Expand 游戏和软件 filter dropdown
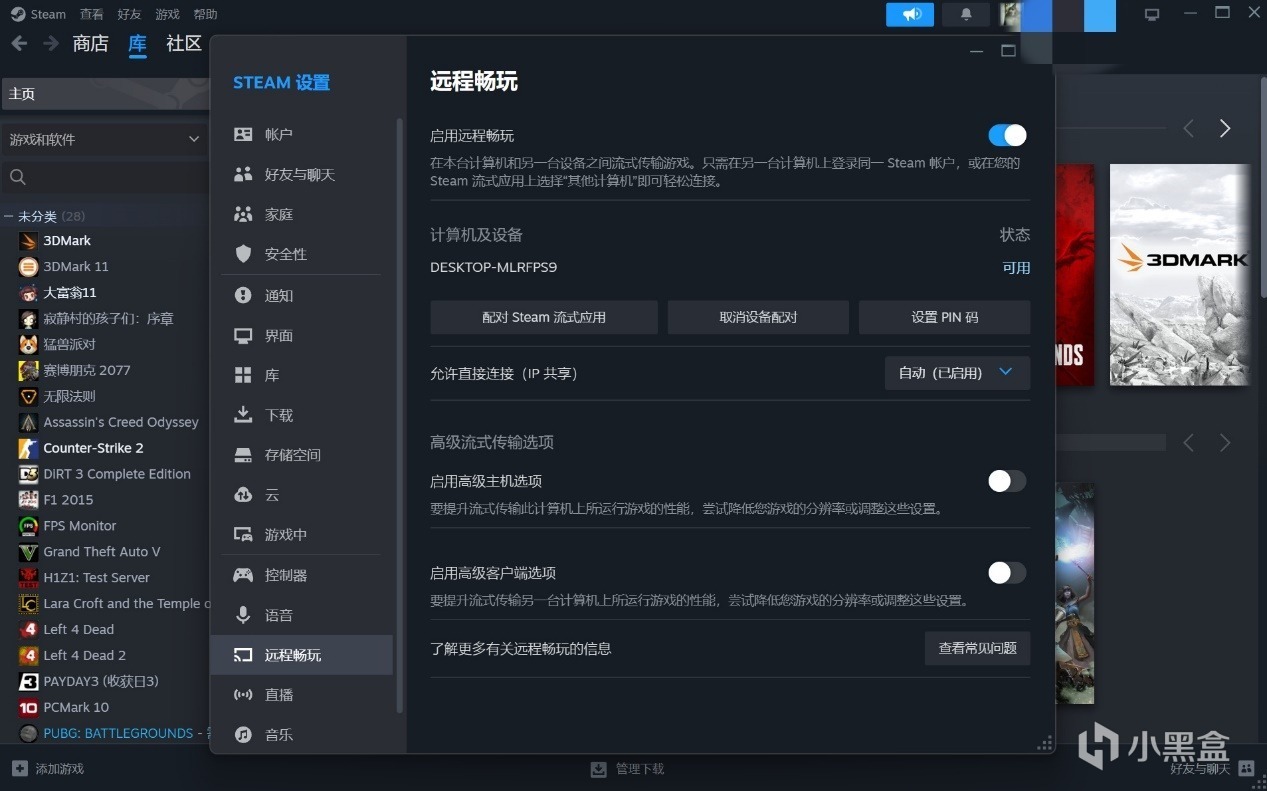Screen dimensions: 1267x791 coord(104,139)
